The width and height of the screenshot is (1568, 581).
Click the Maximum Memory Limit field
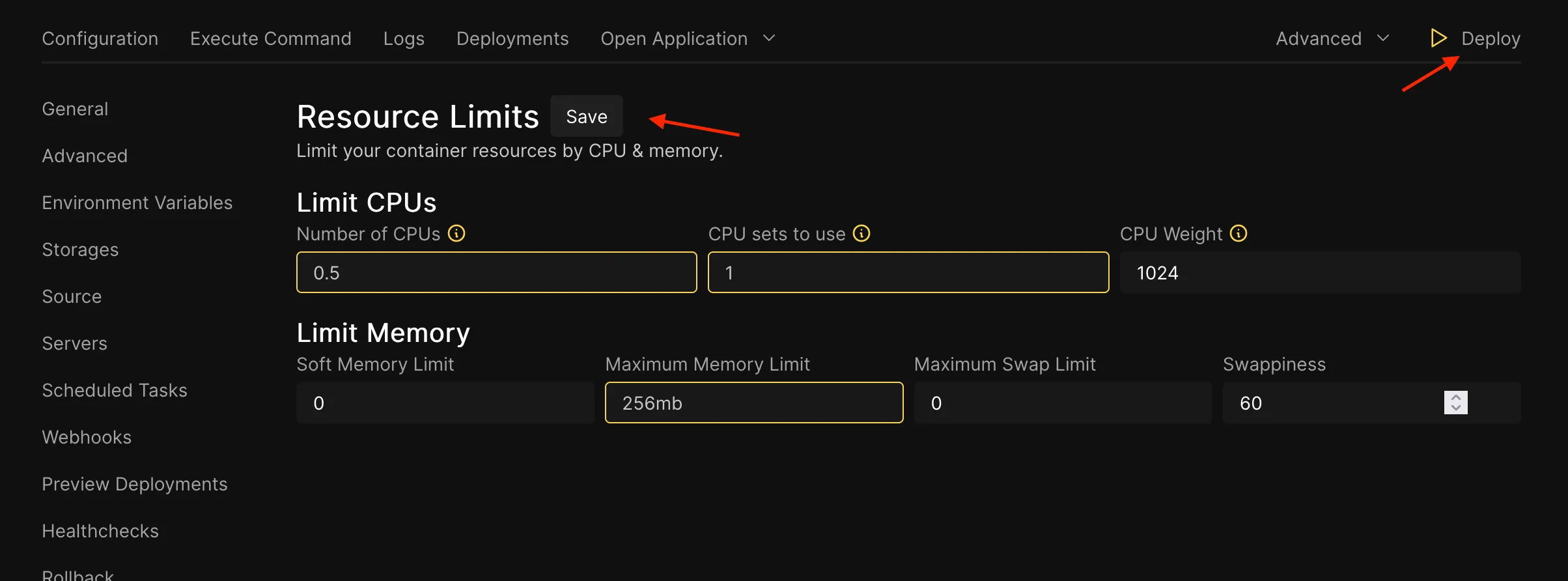click(x=754, y=403)
